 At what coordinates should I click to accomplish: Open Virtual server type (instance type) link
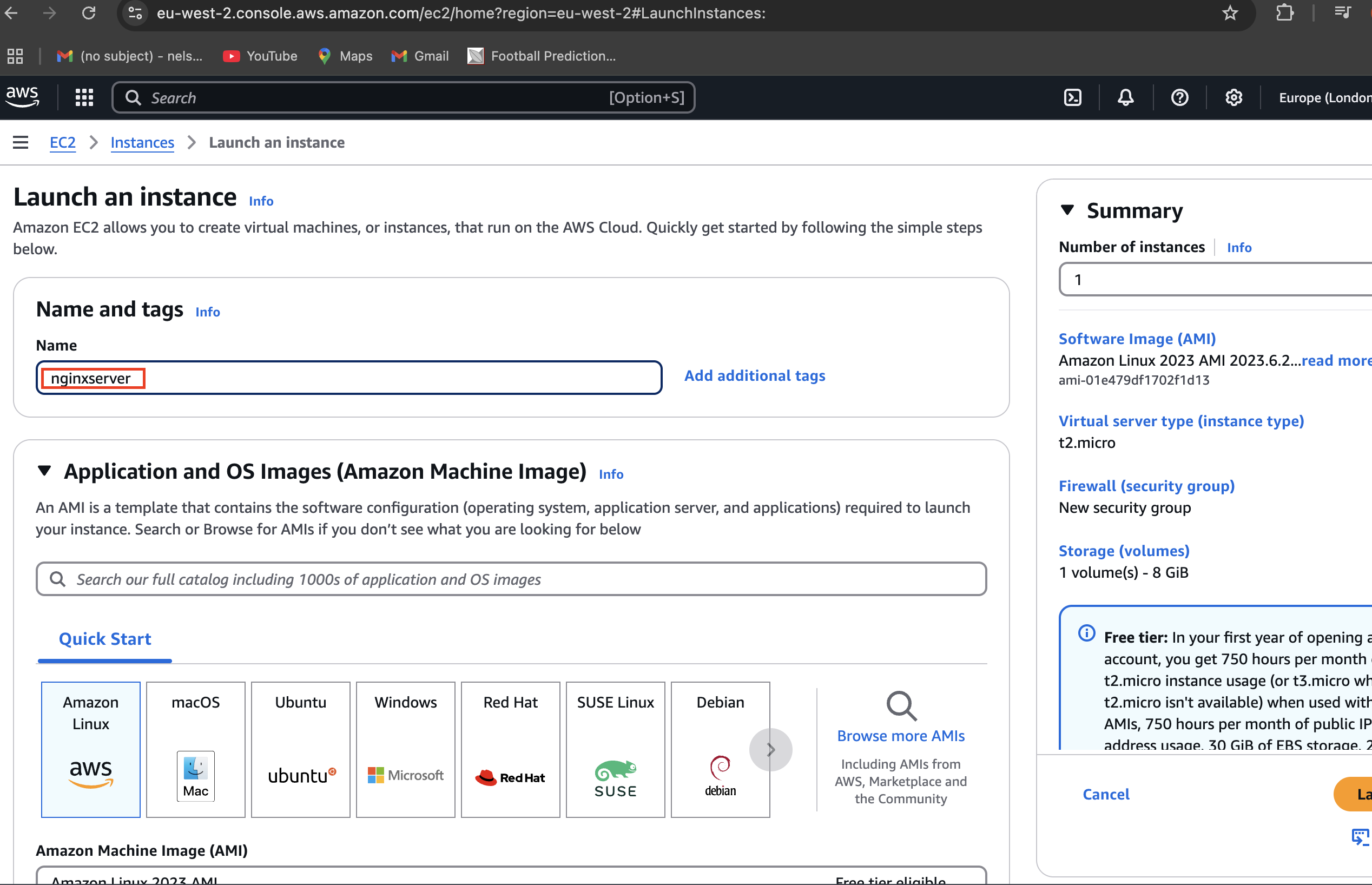pos(1181,421)
